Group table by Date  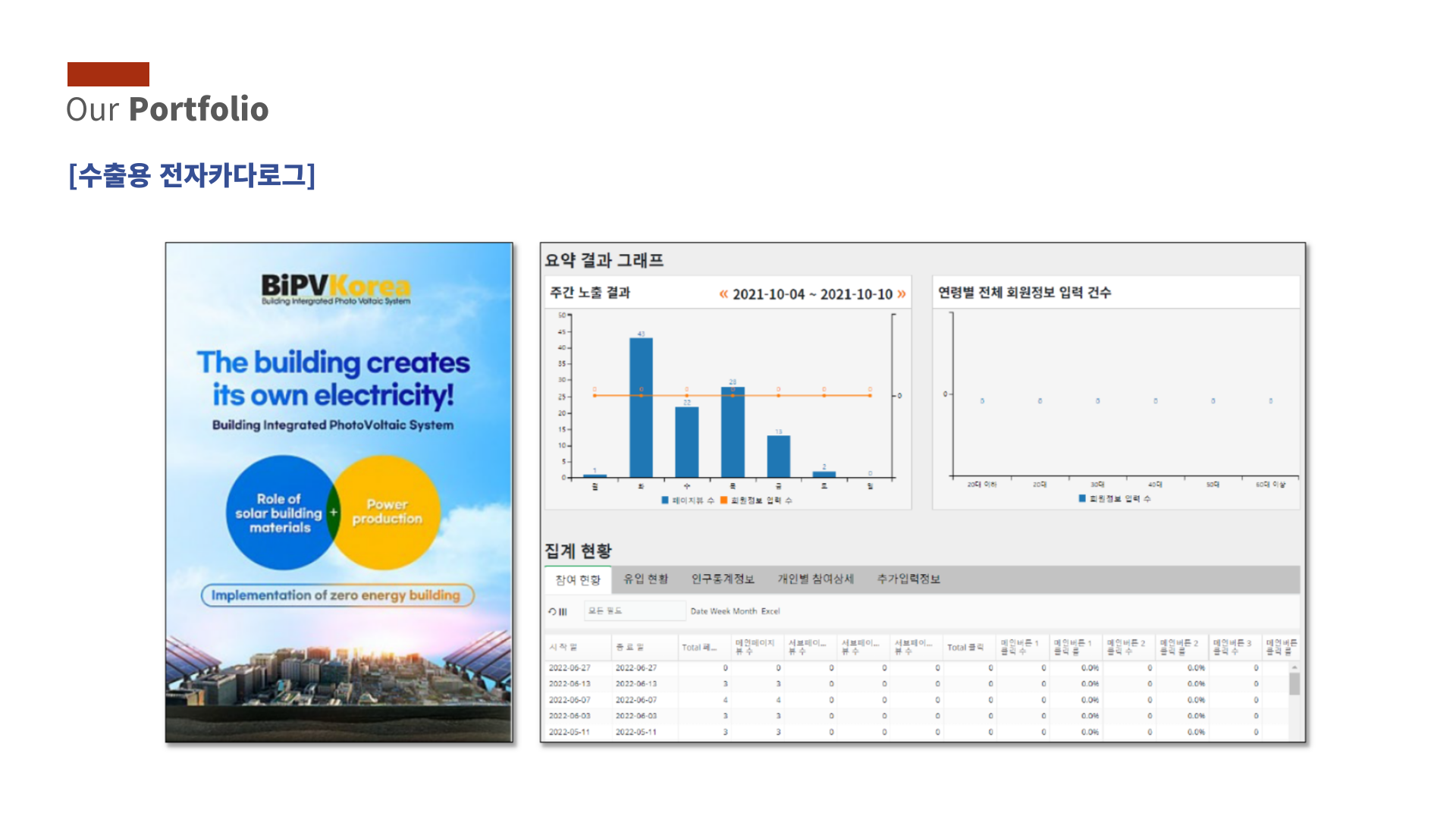point(699,611)
